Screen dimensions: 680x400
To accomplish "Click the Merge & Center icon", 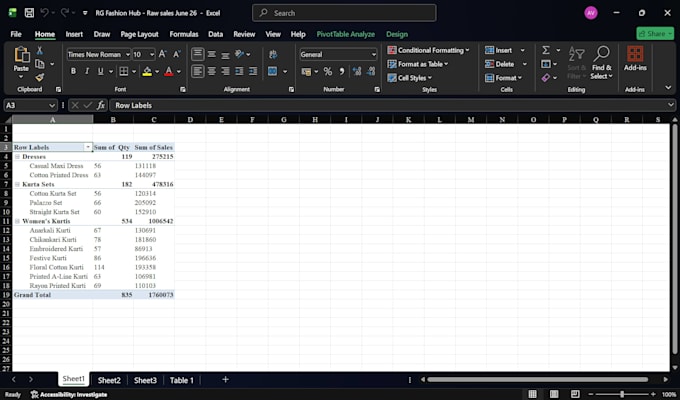I will coord(272,71).
